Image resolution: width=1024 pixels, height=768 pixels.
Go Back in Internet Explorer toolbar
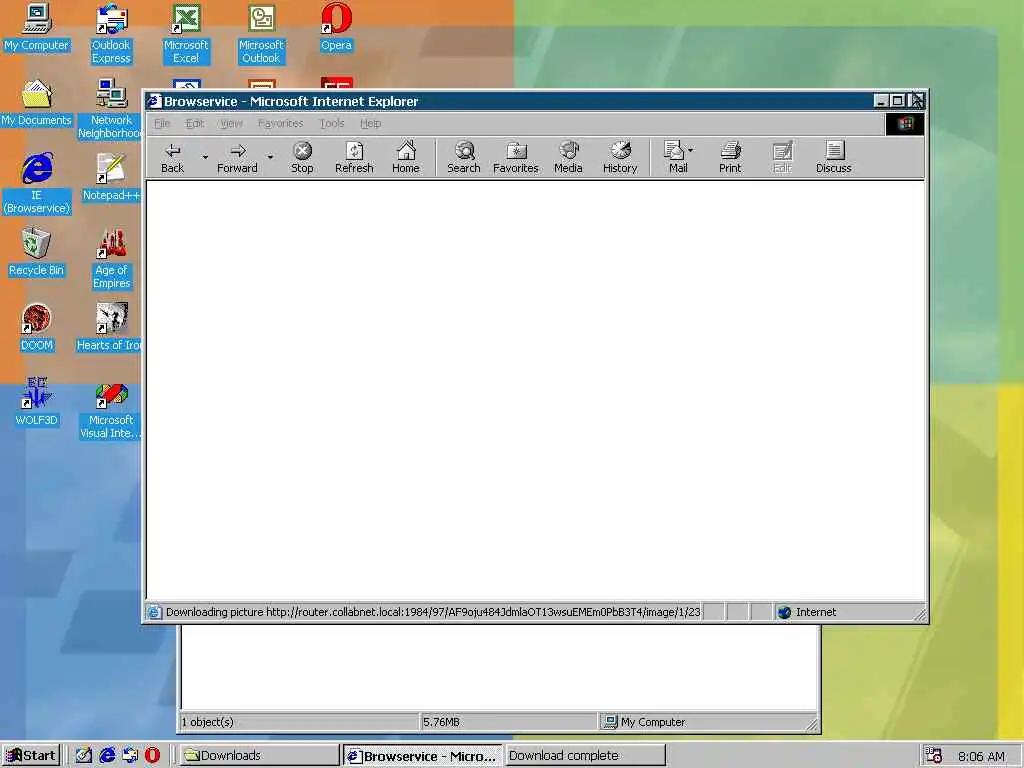click(x=172, y=157)
